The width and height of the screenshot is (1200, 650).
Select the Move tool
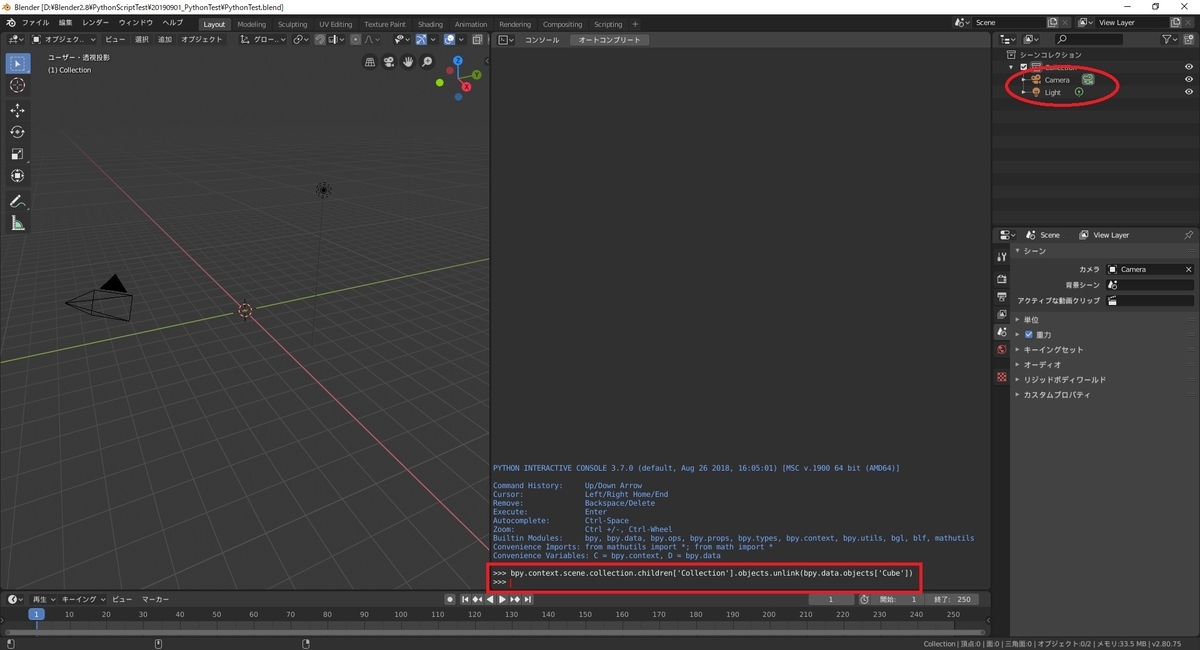[x=17, y=110]
